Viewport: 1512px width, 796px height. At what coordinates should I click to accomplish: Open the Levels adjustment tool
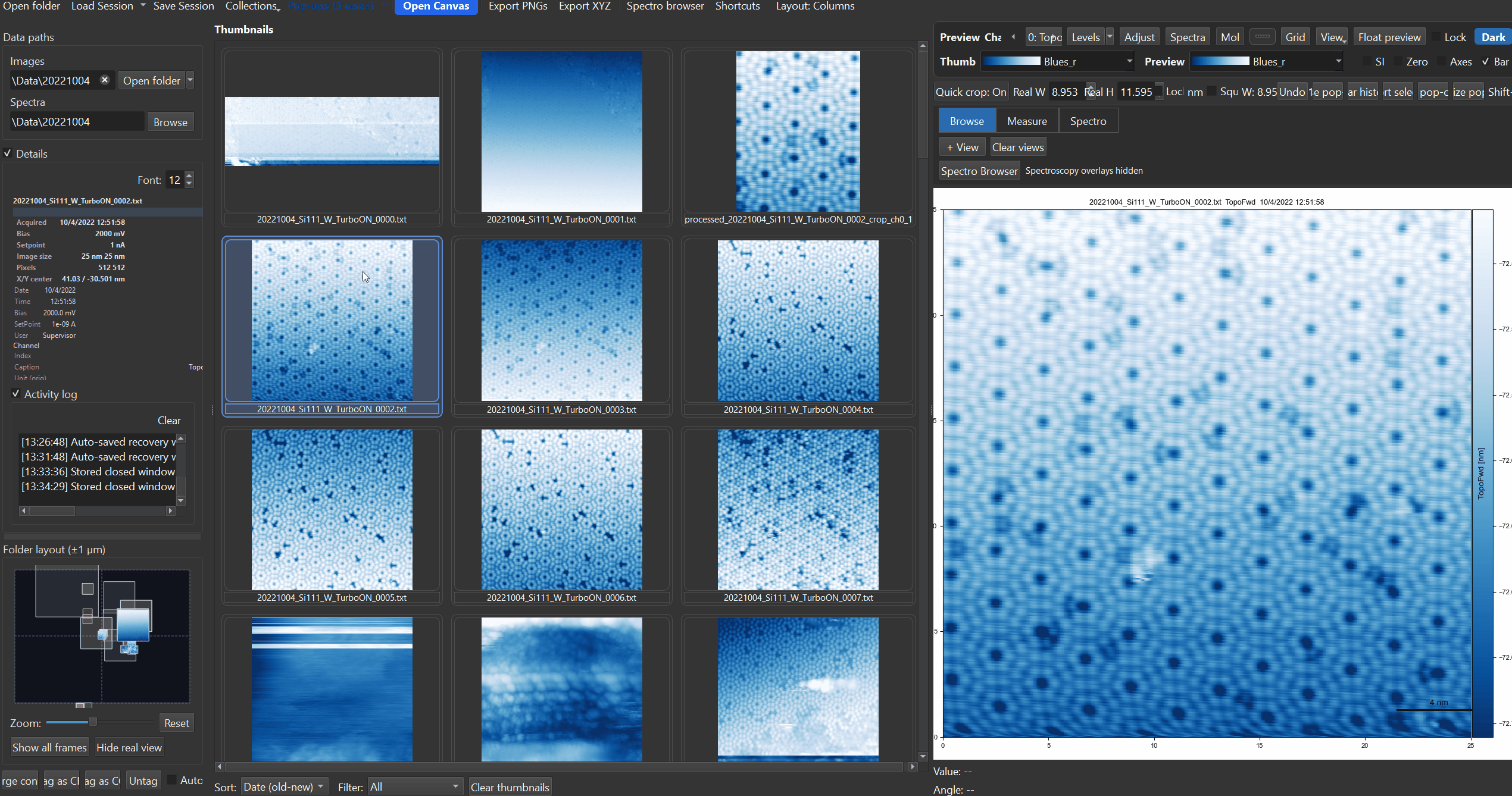(1085, 36)
